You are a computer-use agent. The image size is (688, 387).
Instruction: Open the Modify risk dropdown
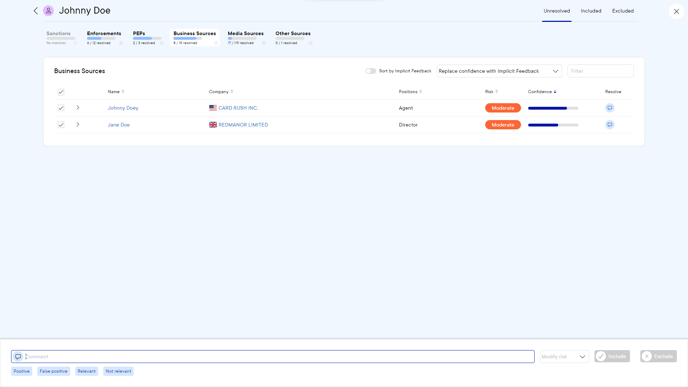[564, 356]
